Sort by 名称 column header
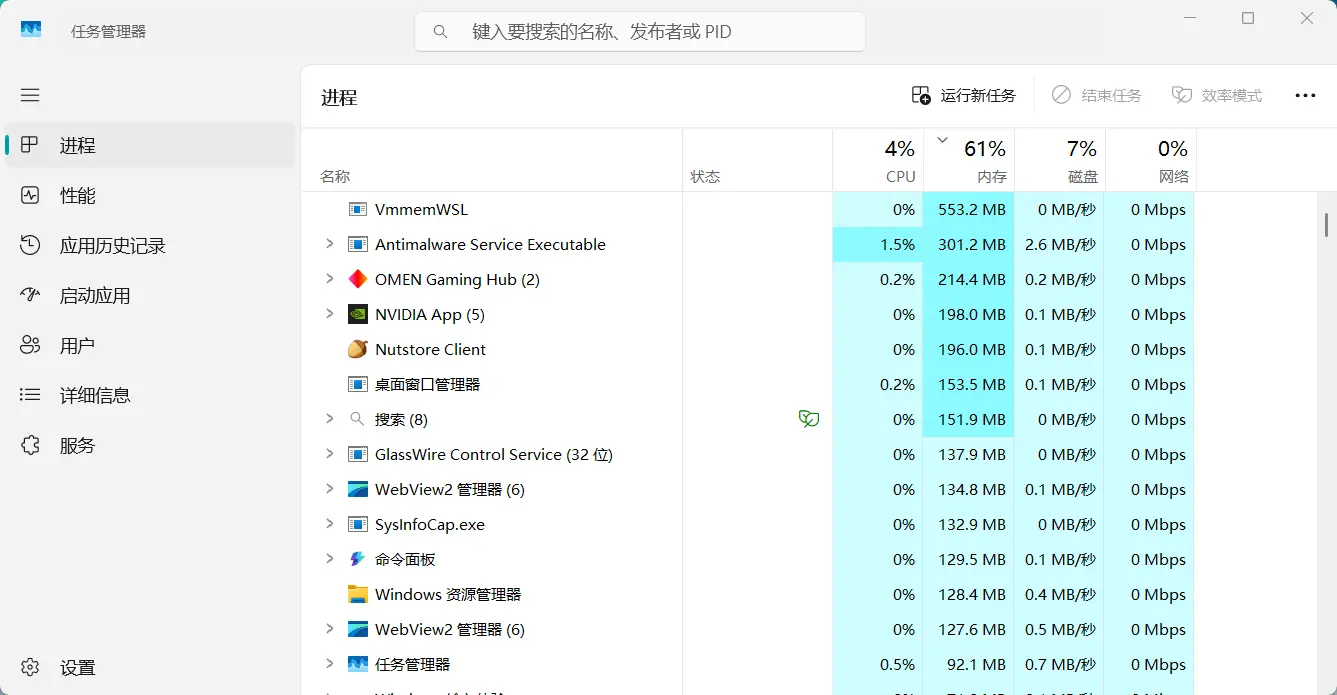The height and width of the screenshot is (695, 1337). coord(492,160)
